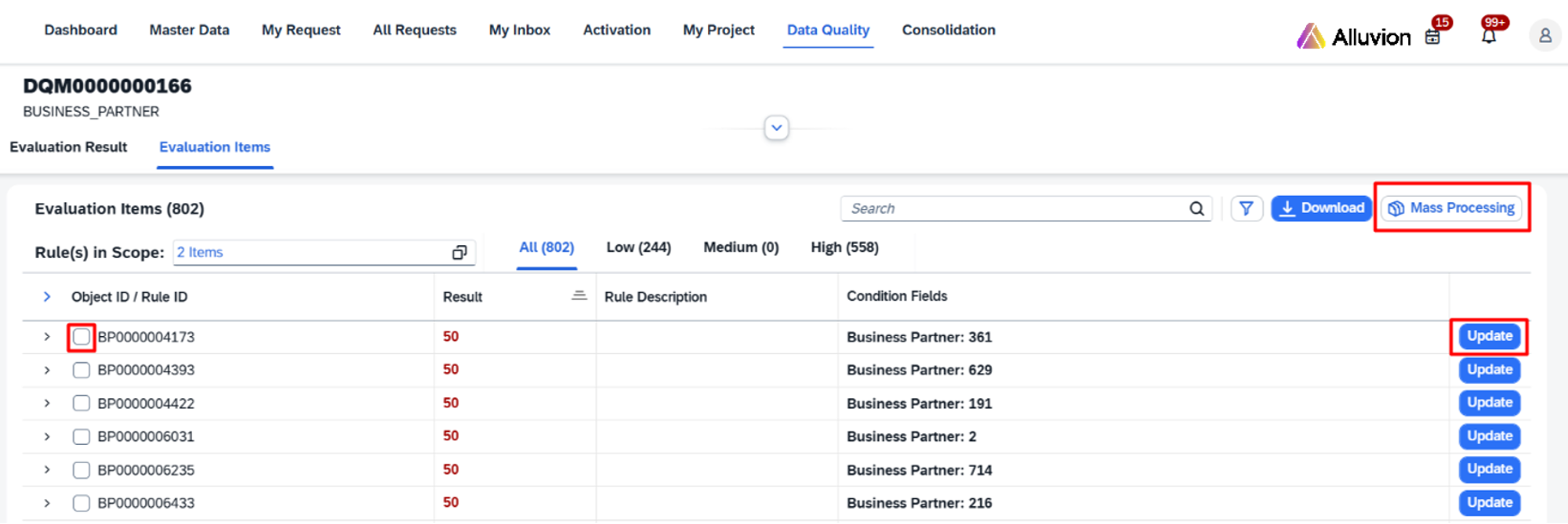Screen dimensions: 1568x524
Task: Expand all rows via Object ID header chevron
Action: click(47, 297)
